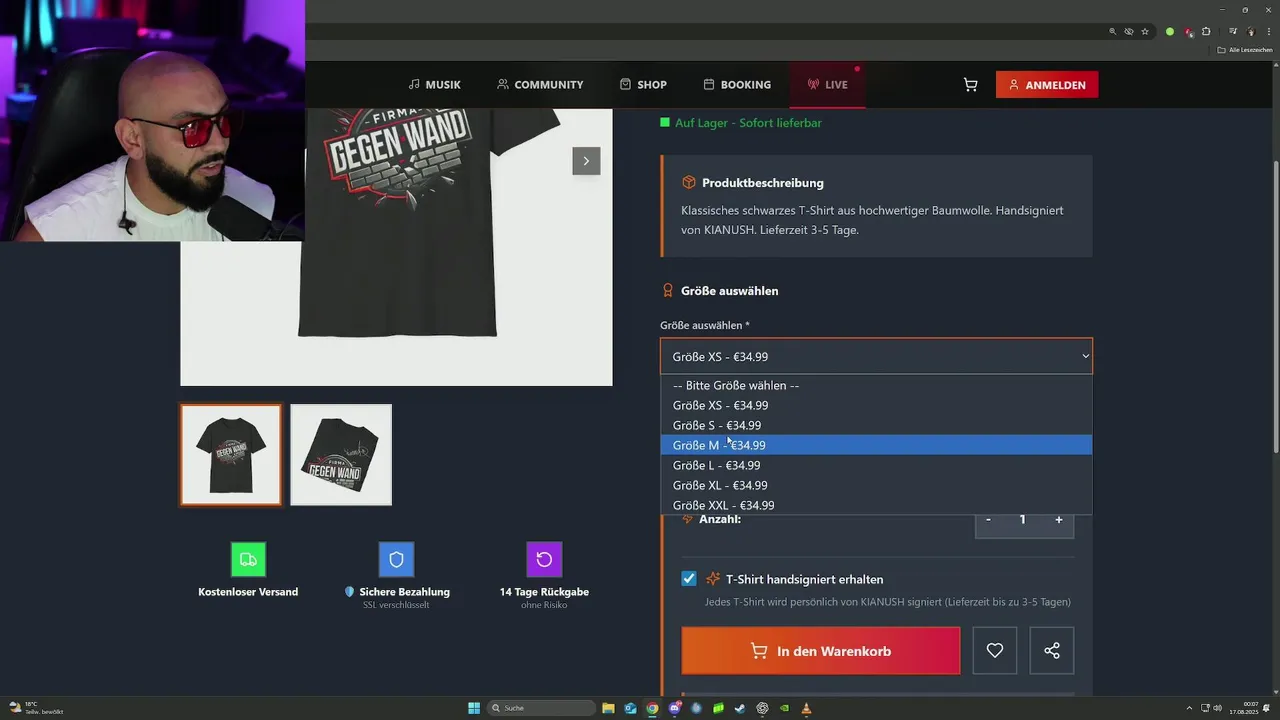Open the shopping cart icon
The width and height of the screenshot is (1280, 720).
click(x=970, y=85)
